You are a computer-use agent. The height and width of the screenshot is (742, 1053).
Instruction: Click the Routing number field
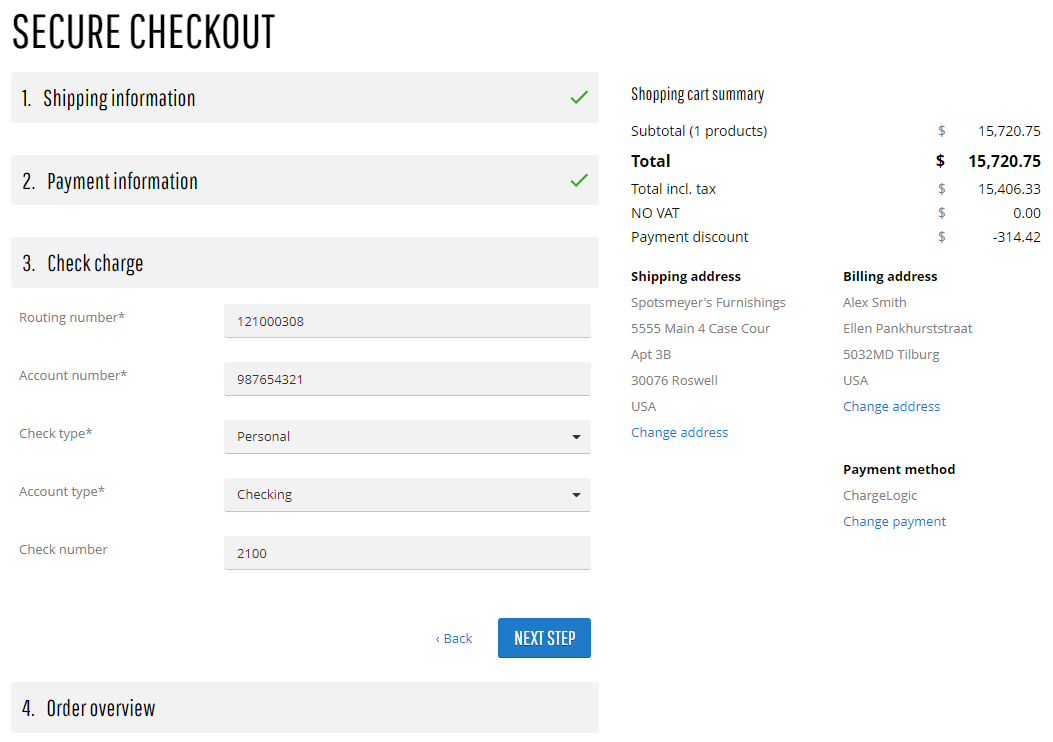pyautogui.click(x=407, y=321)
